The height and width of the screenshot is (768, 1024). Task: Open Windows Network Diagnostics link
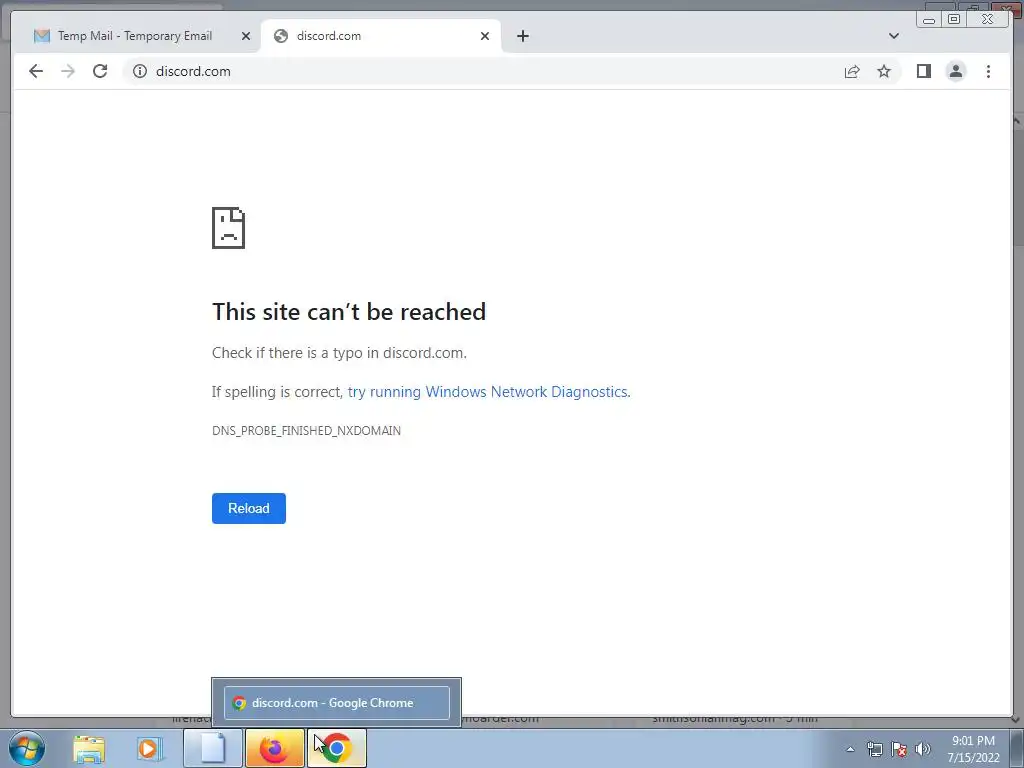(488, 392)
